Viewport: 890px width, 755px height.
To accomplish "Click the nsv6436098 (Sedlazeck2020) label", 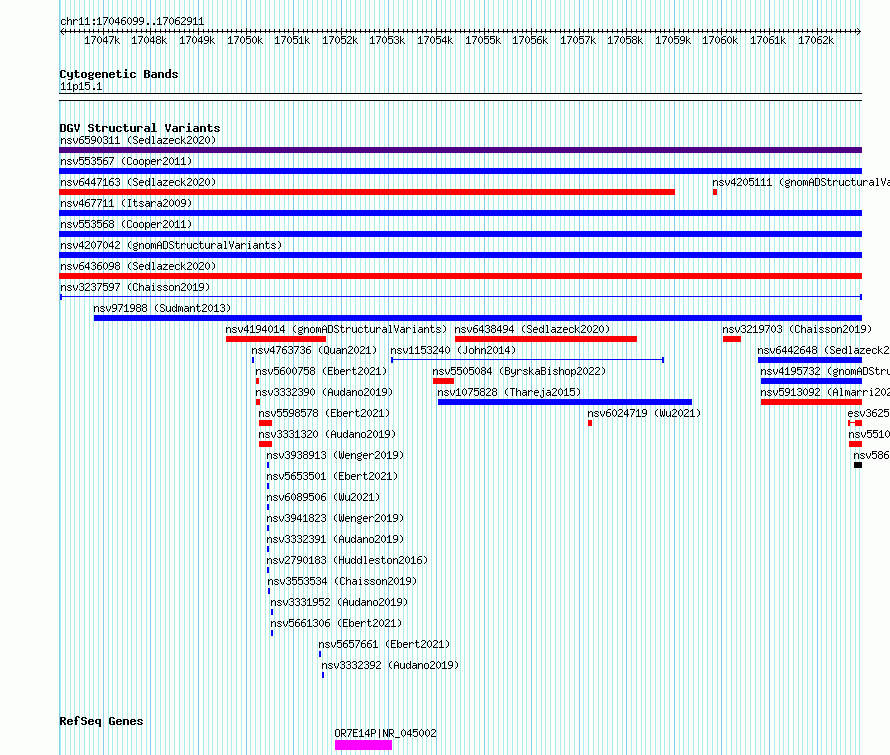I will tap(138, 266).
